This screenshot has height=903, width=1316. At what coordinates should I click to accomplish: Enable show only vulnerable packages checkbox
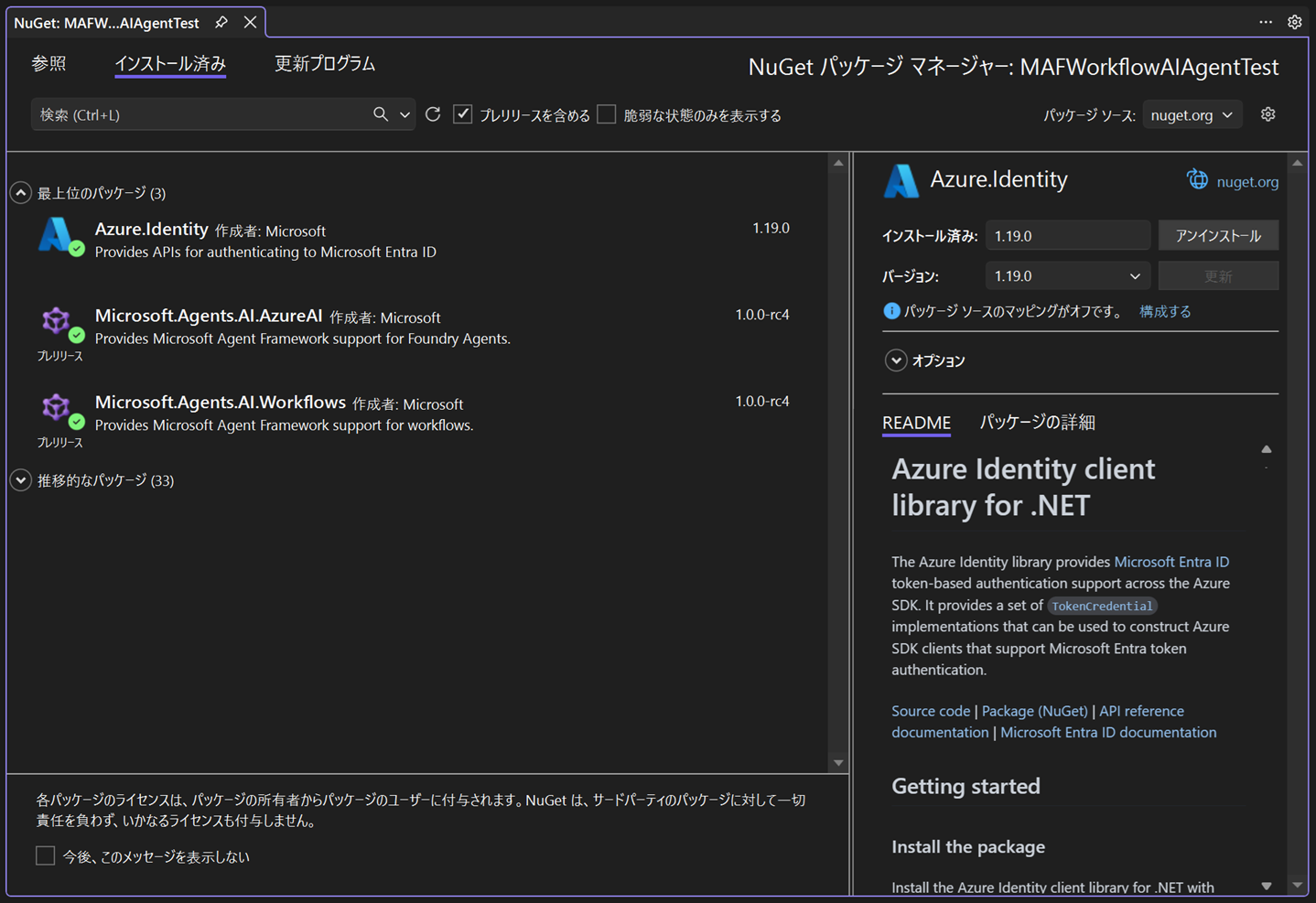[607, 114]
